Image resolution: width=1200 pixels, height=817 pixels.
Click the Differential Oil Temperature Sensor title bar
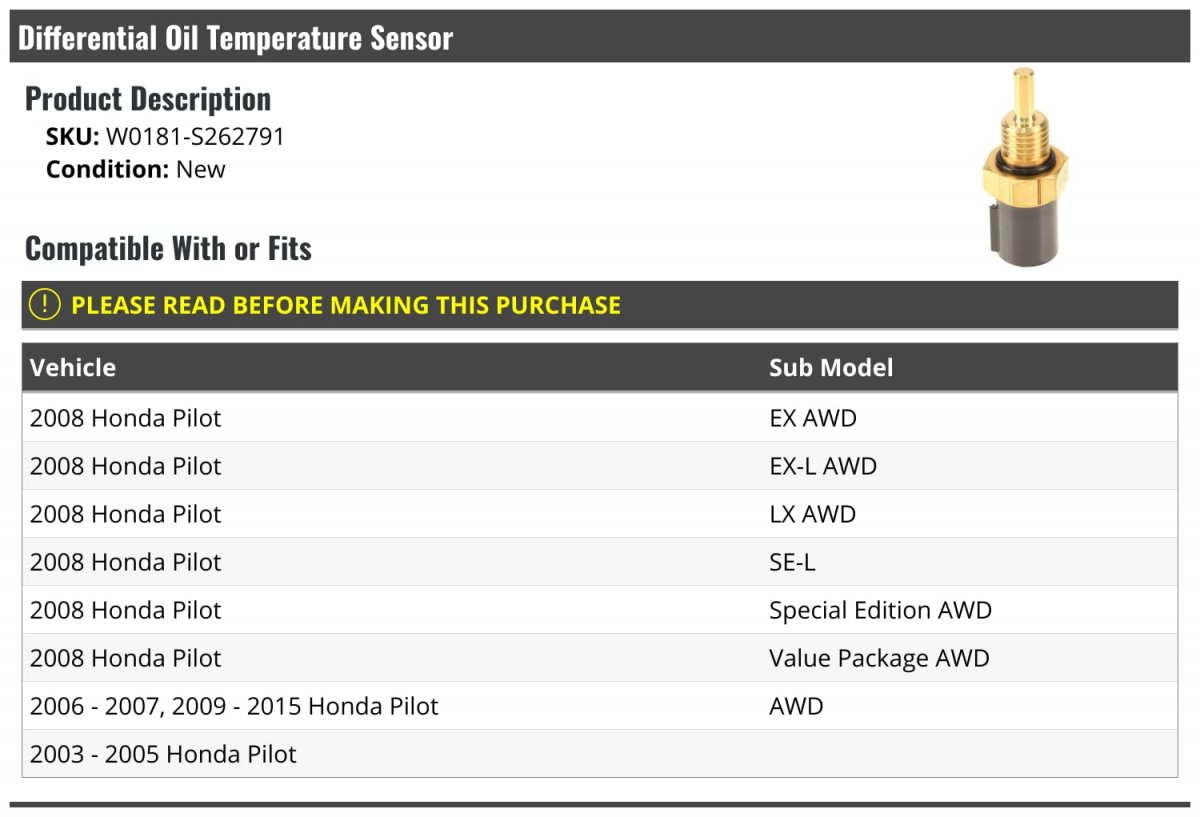pos(236,38)
